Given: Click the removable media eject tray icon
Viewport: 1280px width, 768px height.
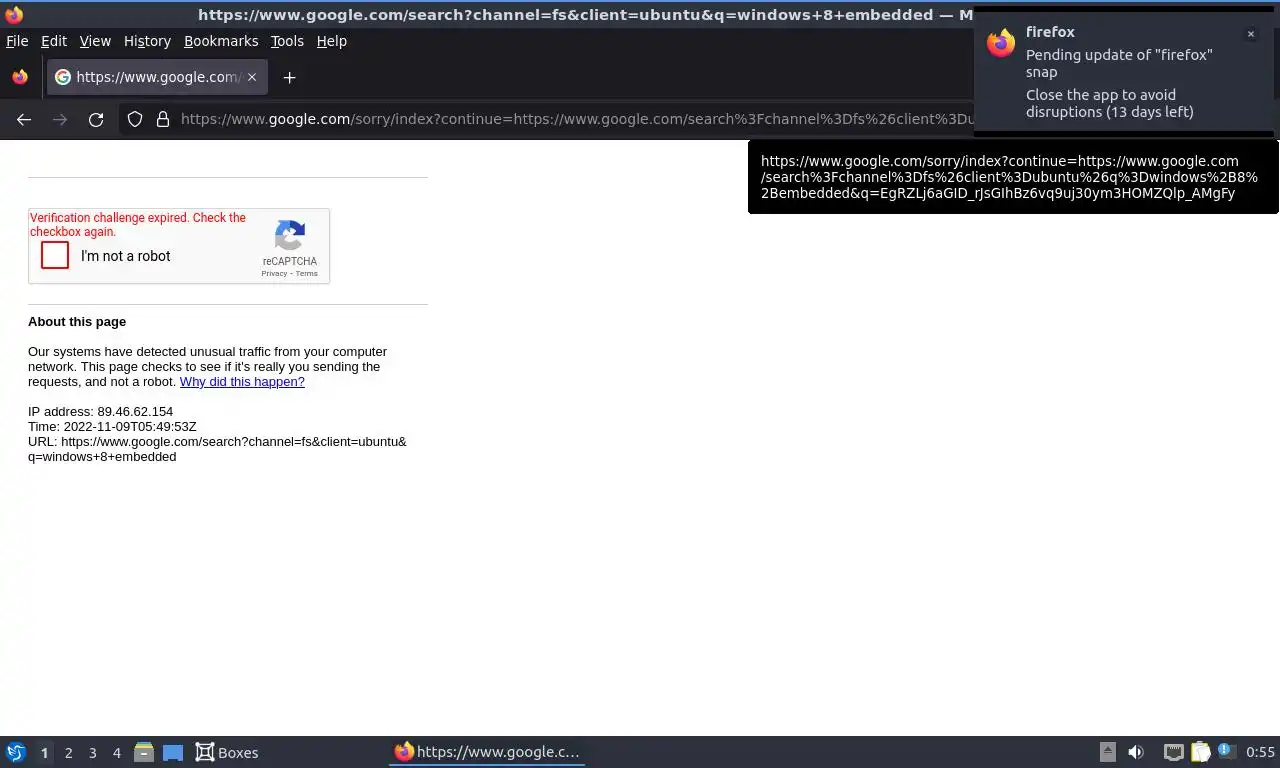Looking at the screenshot, I should [x=1107, y=752].
